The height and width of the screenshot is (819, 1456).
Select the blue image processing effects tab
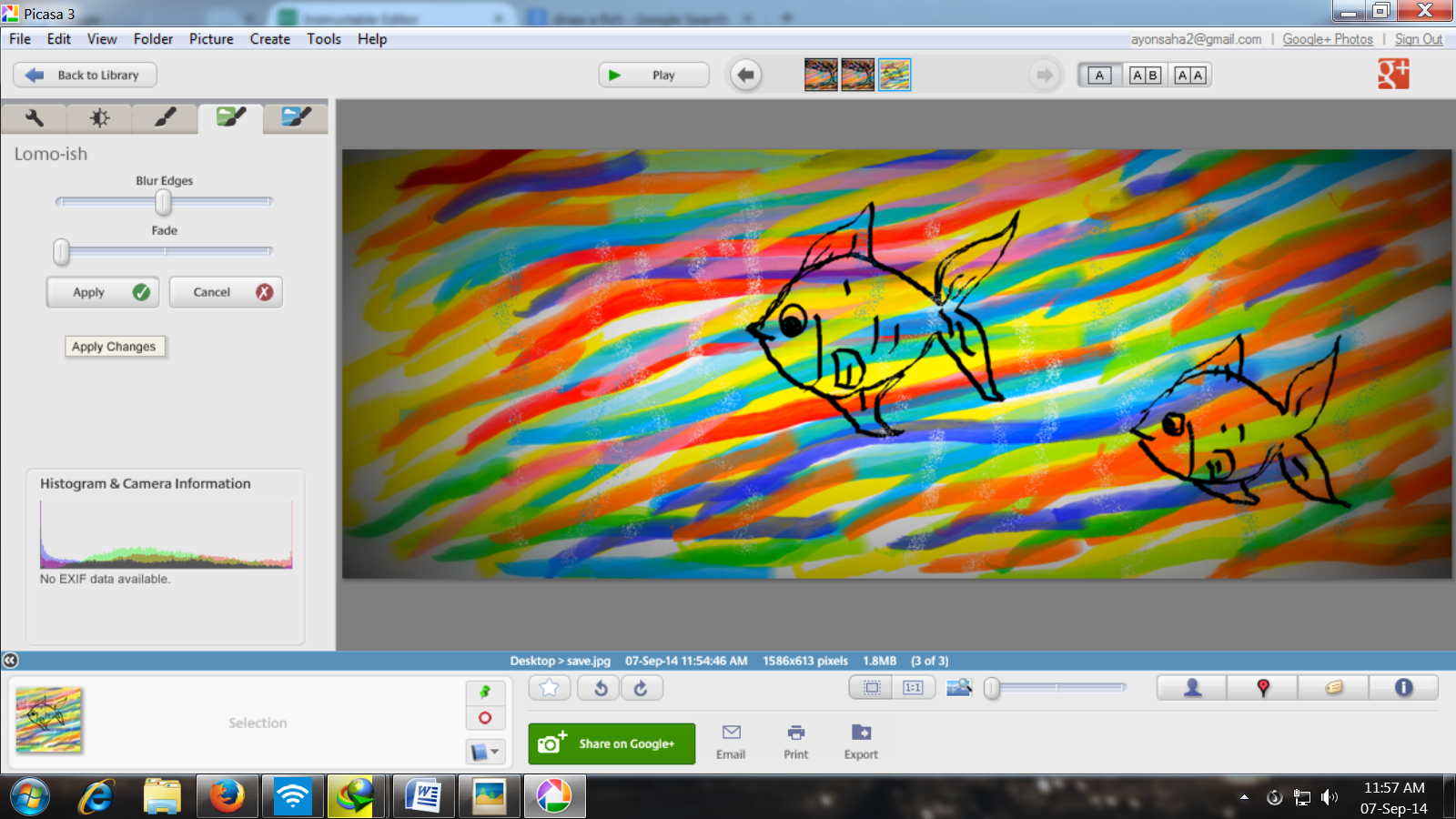point(296,118)
